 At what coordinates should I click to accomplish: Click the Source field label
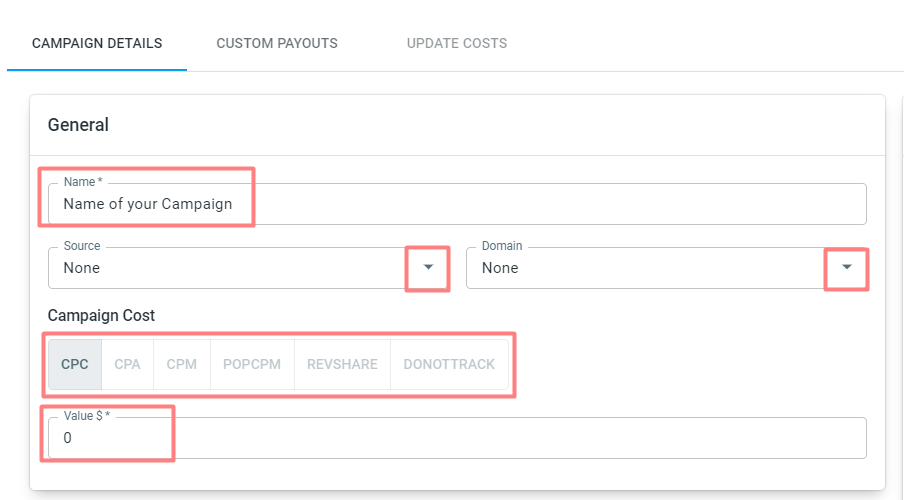coord(82,246)
